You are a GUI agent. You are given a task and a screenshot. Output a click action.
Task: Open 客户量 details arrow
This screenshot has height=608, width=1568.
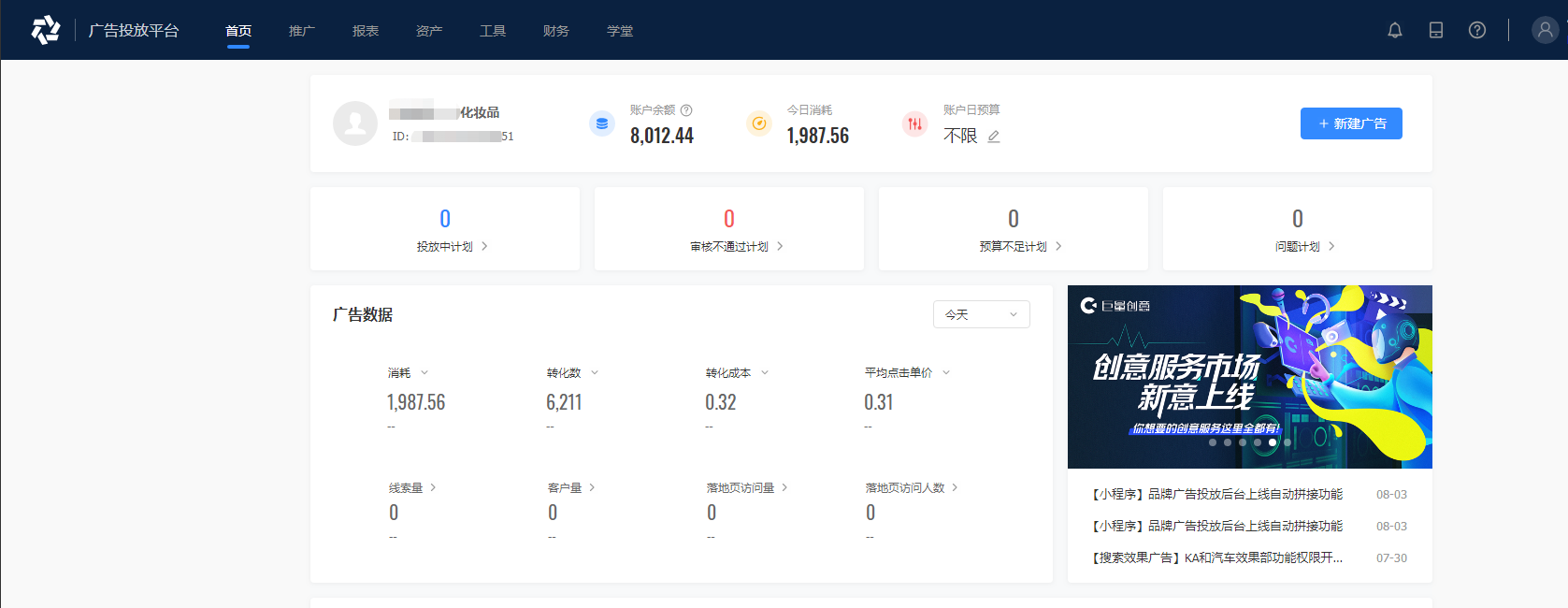point(592,487)
